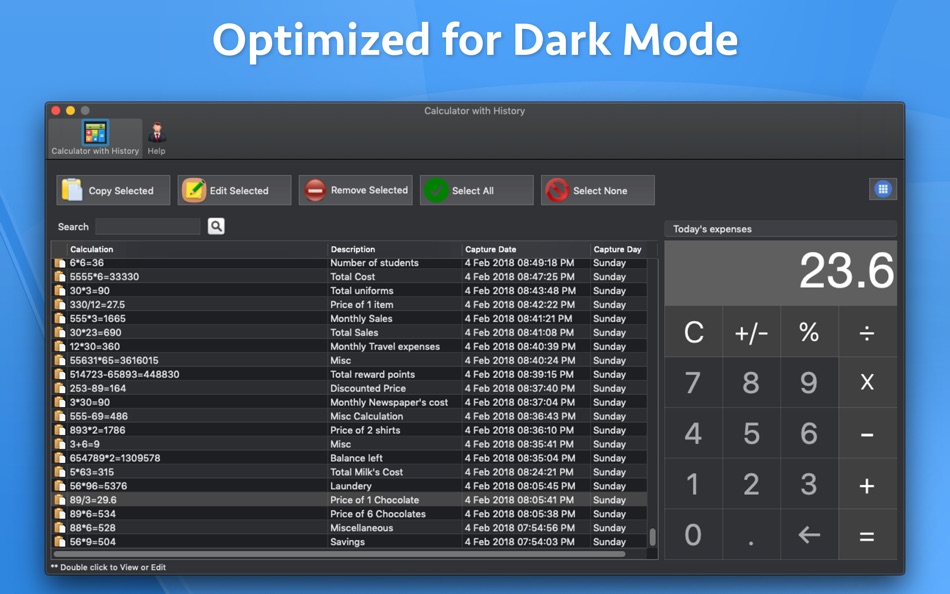Tap the 4 key

pyautogui.click(x=693, y=433)
